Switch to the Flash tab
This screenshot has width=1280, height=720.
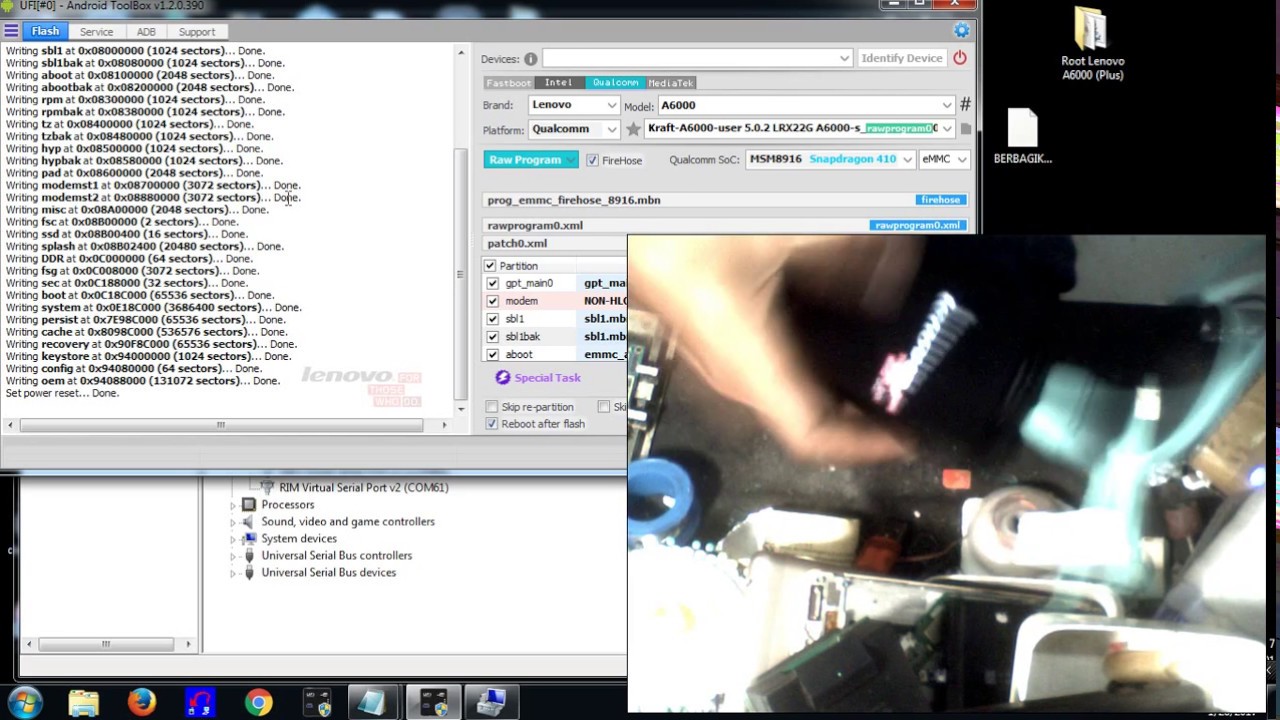pyautogui.click(x=45, y=31)
